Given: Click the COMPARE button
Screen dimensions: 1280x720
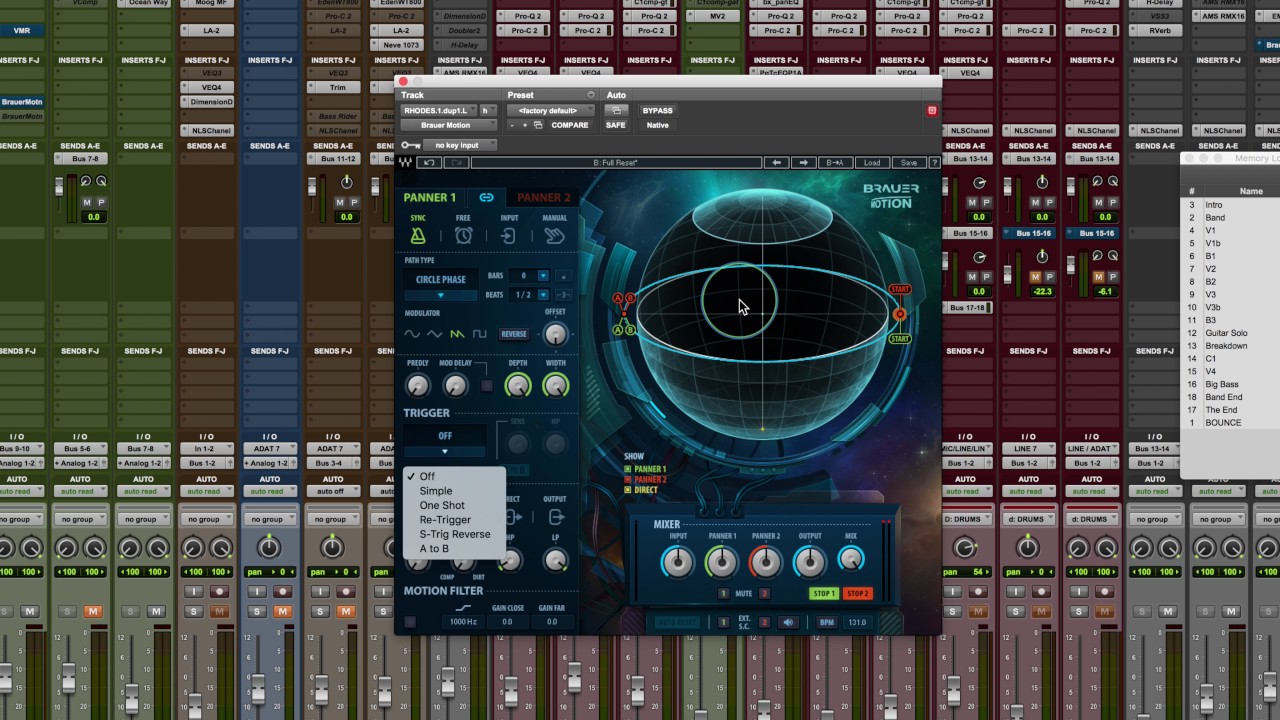Looking at the screenshot, I should [x=570, y=125].
